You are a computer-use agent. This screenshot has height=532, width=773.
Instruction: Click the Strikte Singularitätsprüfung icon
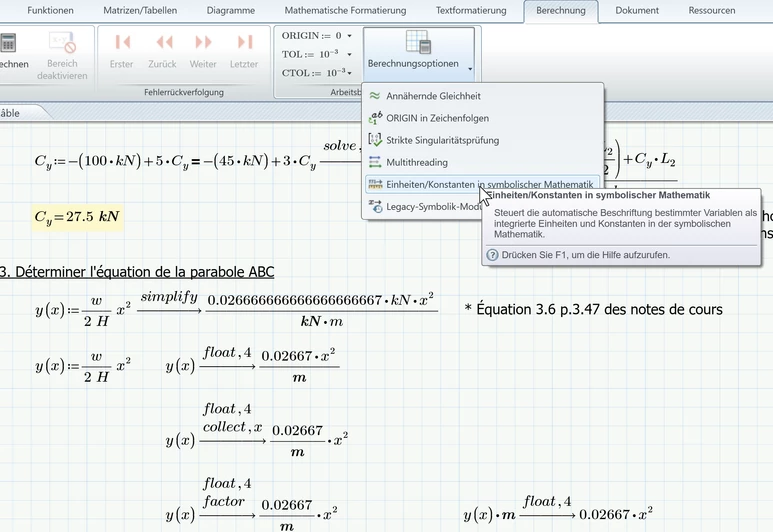tap(375, 140)
